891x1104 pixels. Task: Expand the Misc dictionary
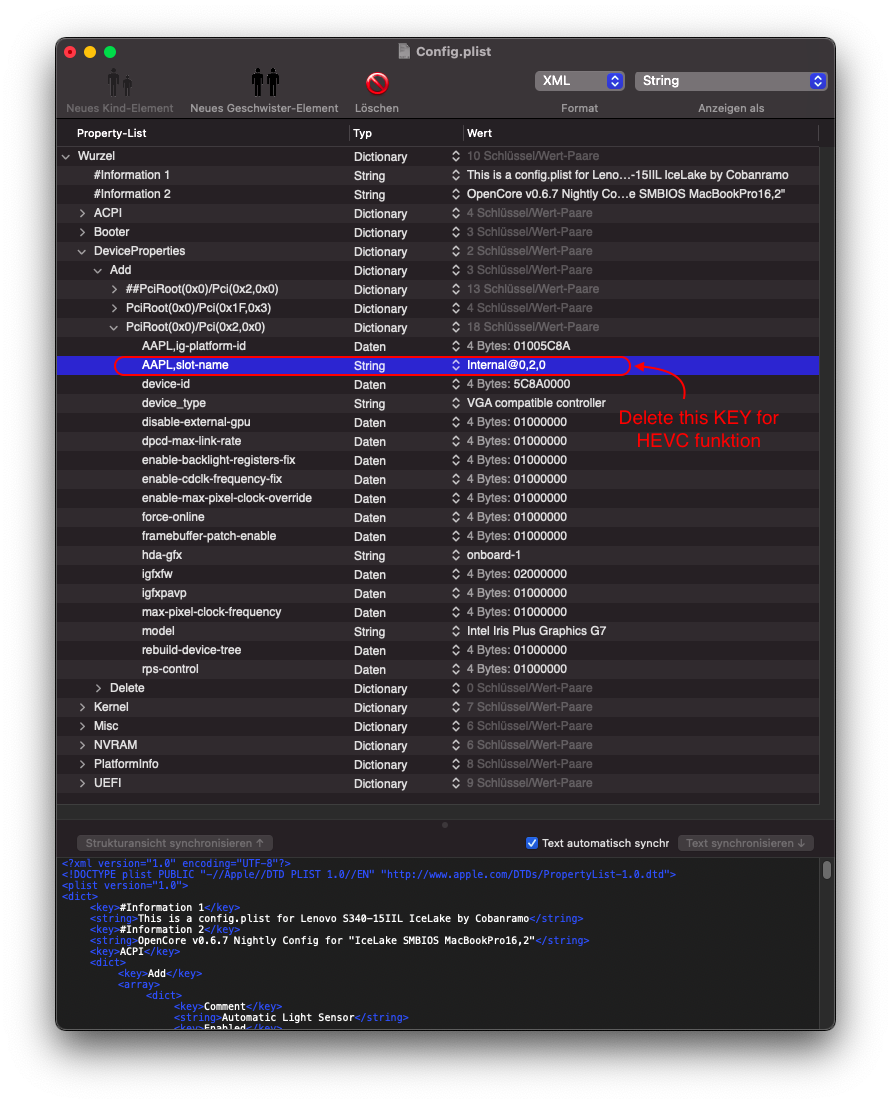[82, 727]
